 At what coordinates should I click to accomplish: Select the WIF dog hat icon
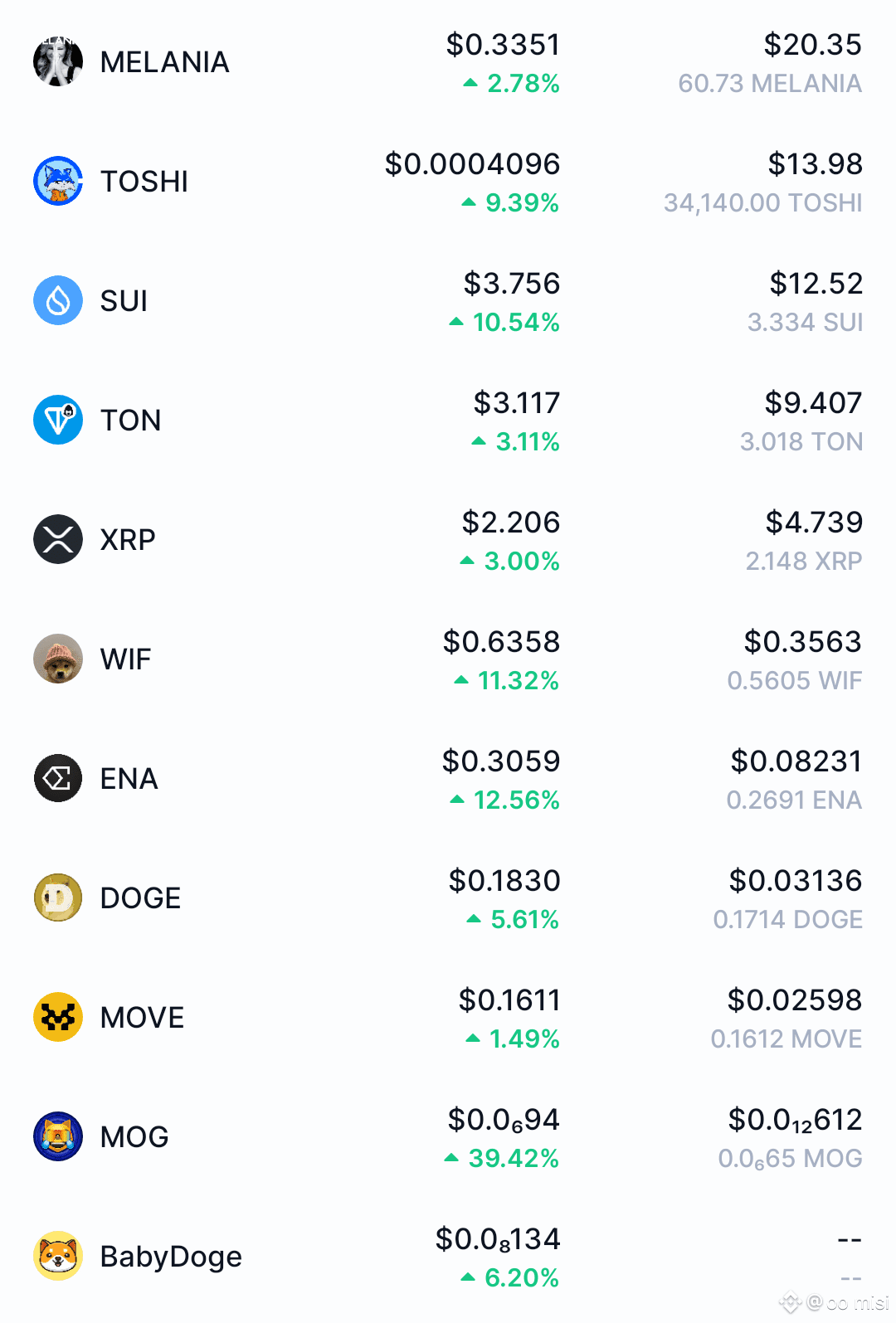58,659
